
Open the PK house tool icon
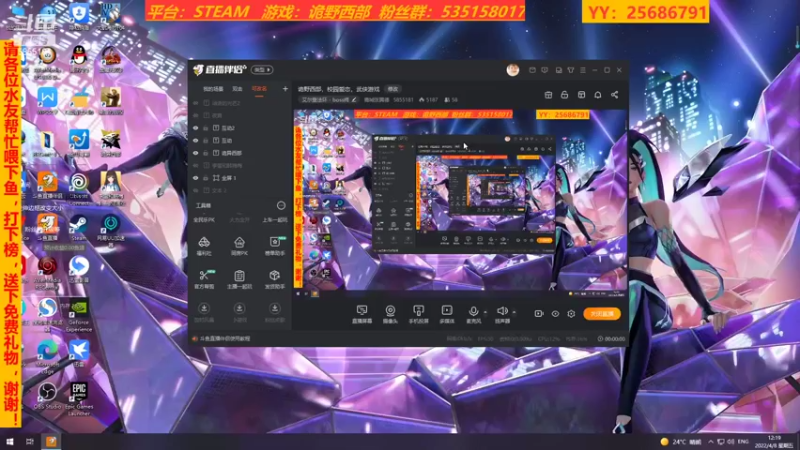coord(239,242)
